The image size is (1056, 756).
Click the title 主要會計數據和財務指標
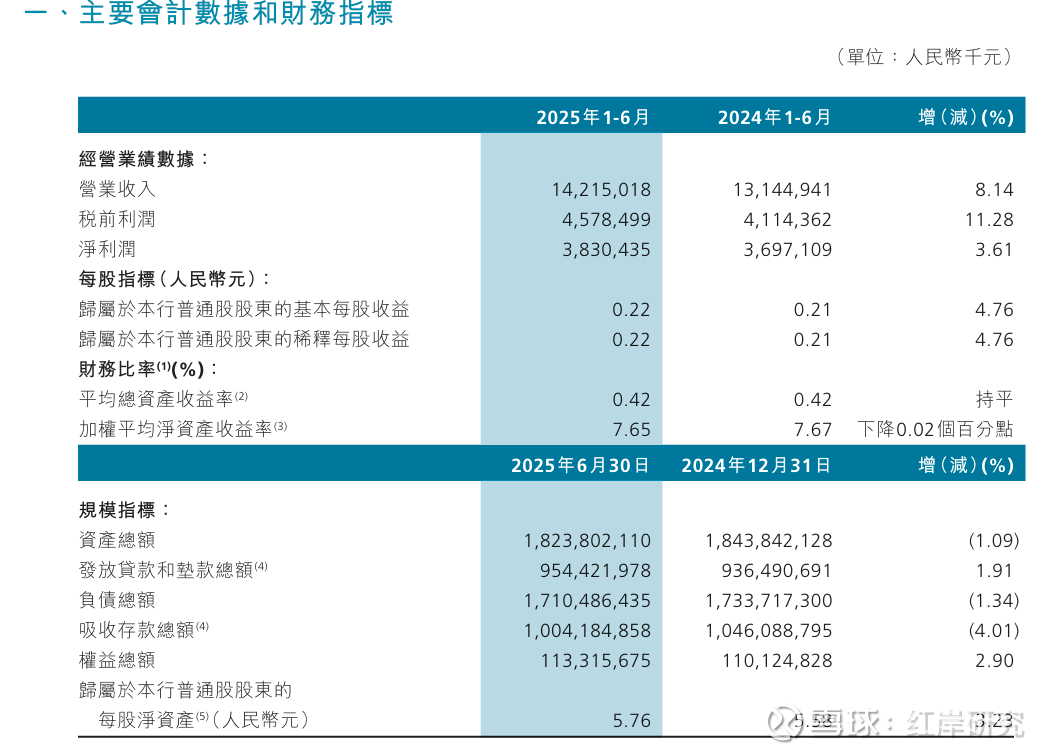coord(236,13)
